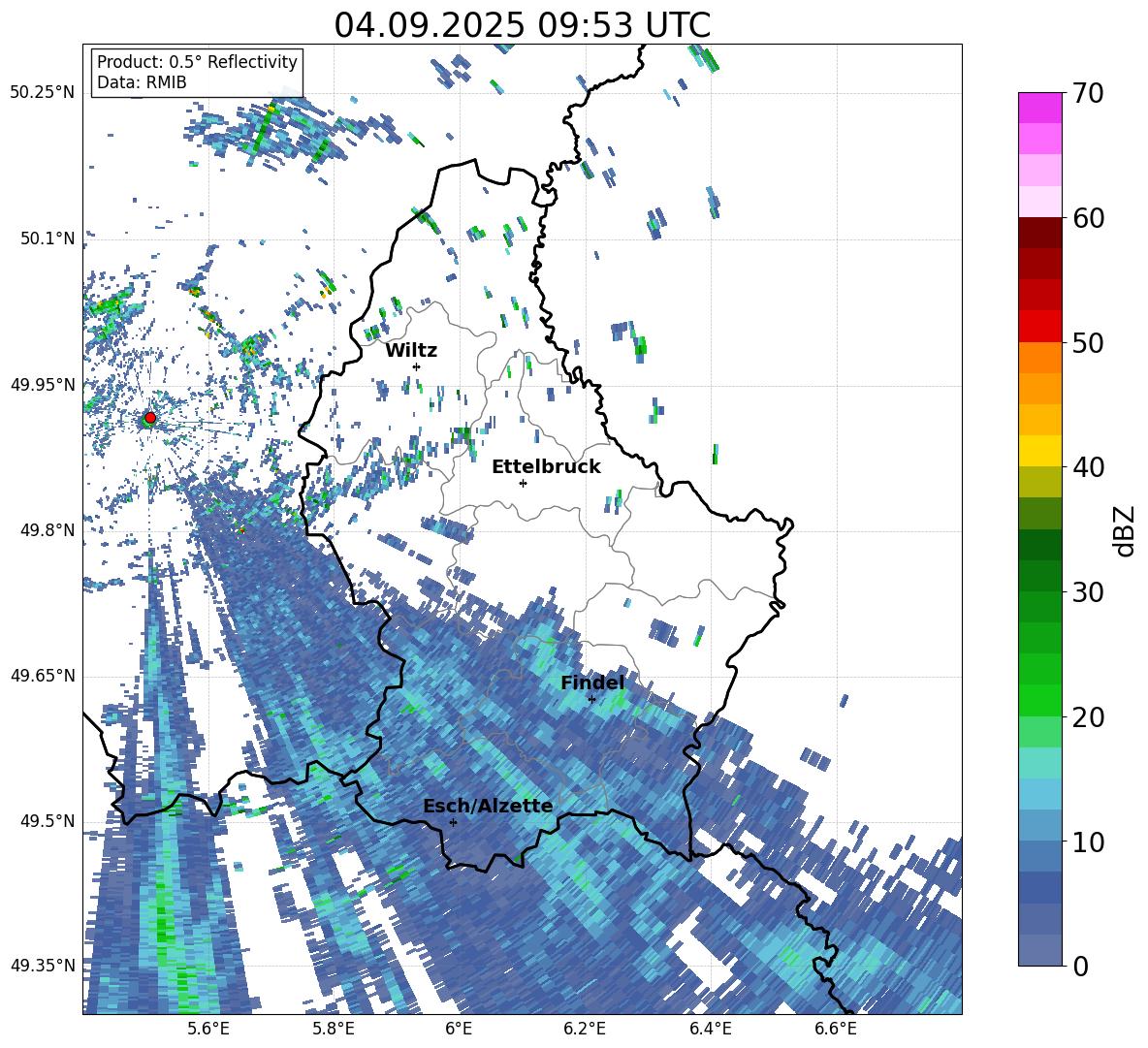Click the 10 tick on colorbar

tap(1088, 842)
